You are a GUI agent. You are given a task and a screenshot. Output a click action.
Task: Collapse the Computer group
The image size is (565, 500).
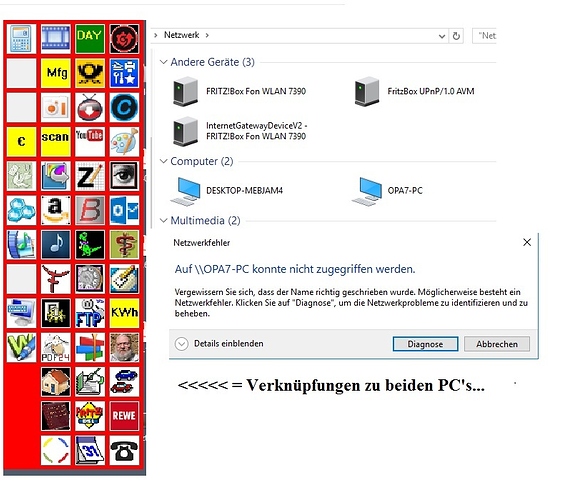[x=164, y=161]
